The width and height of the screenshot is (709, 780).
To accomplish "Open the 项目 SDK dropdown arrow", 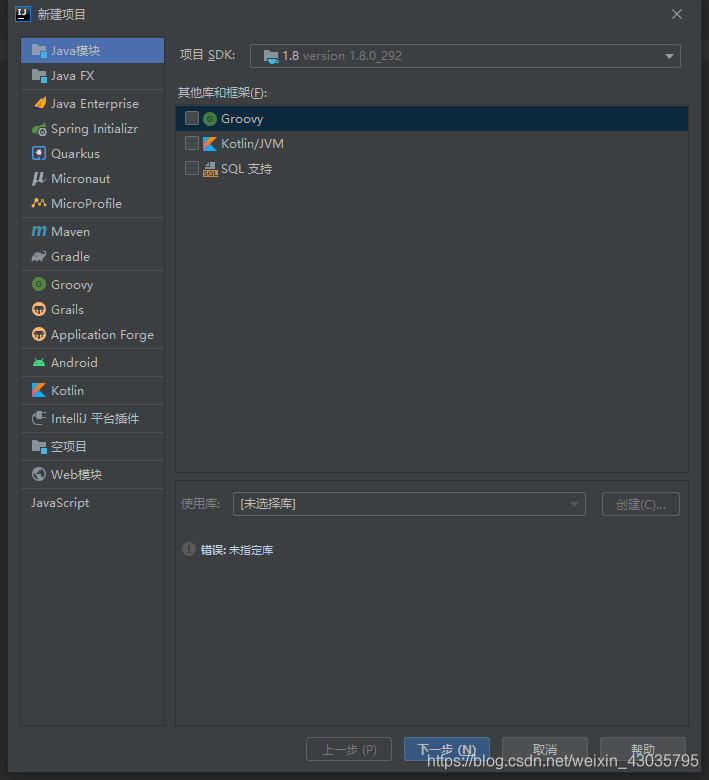I will pos(669,56).
